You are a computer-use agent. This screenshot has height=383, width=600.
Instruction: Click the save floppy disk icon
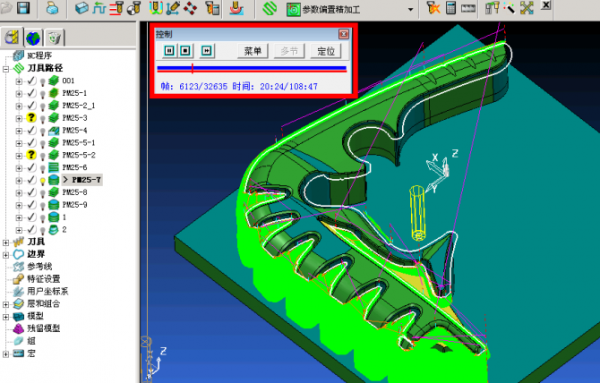[23, 8]
